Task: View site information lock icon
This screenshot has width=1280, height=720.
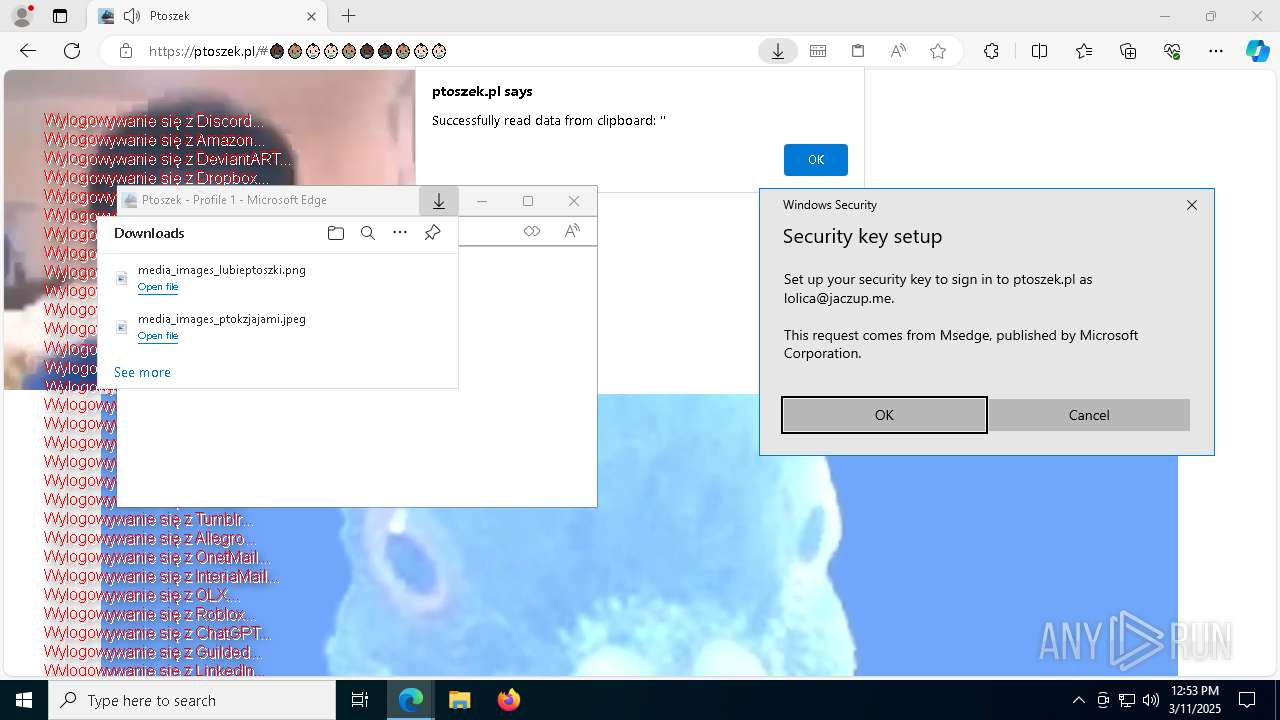Action: 126,51
